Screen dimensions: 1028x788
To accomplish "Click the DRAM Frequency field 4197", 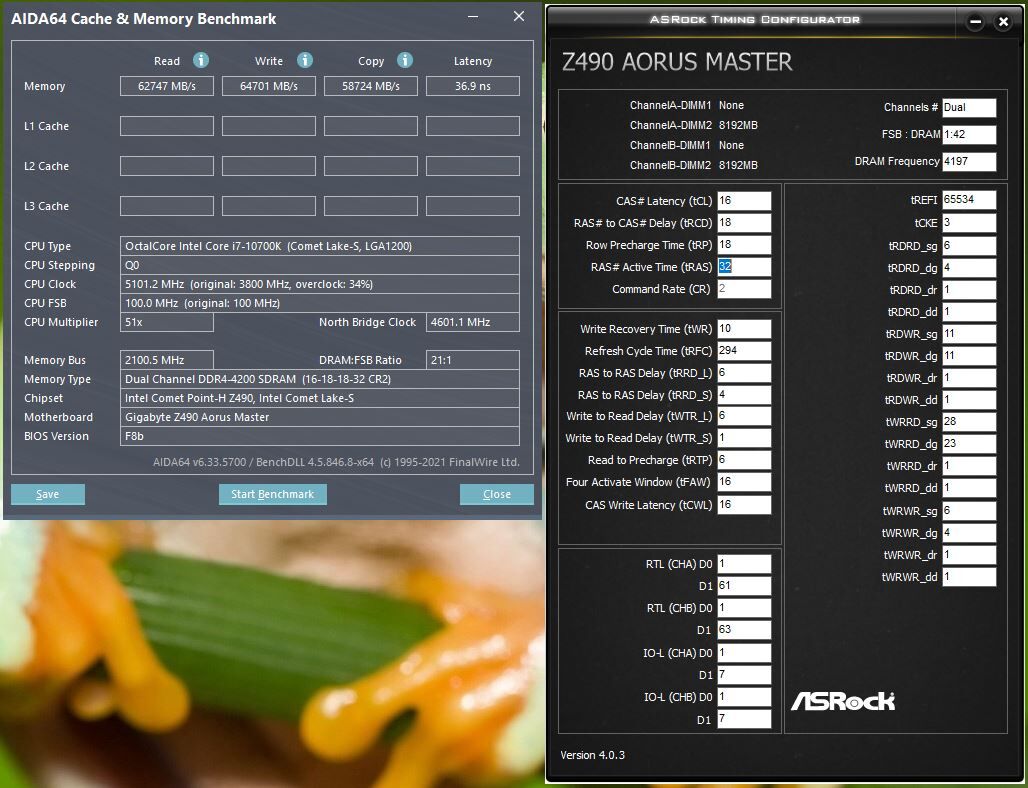I will (x=969, y=161).
